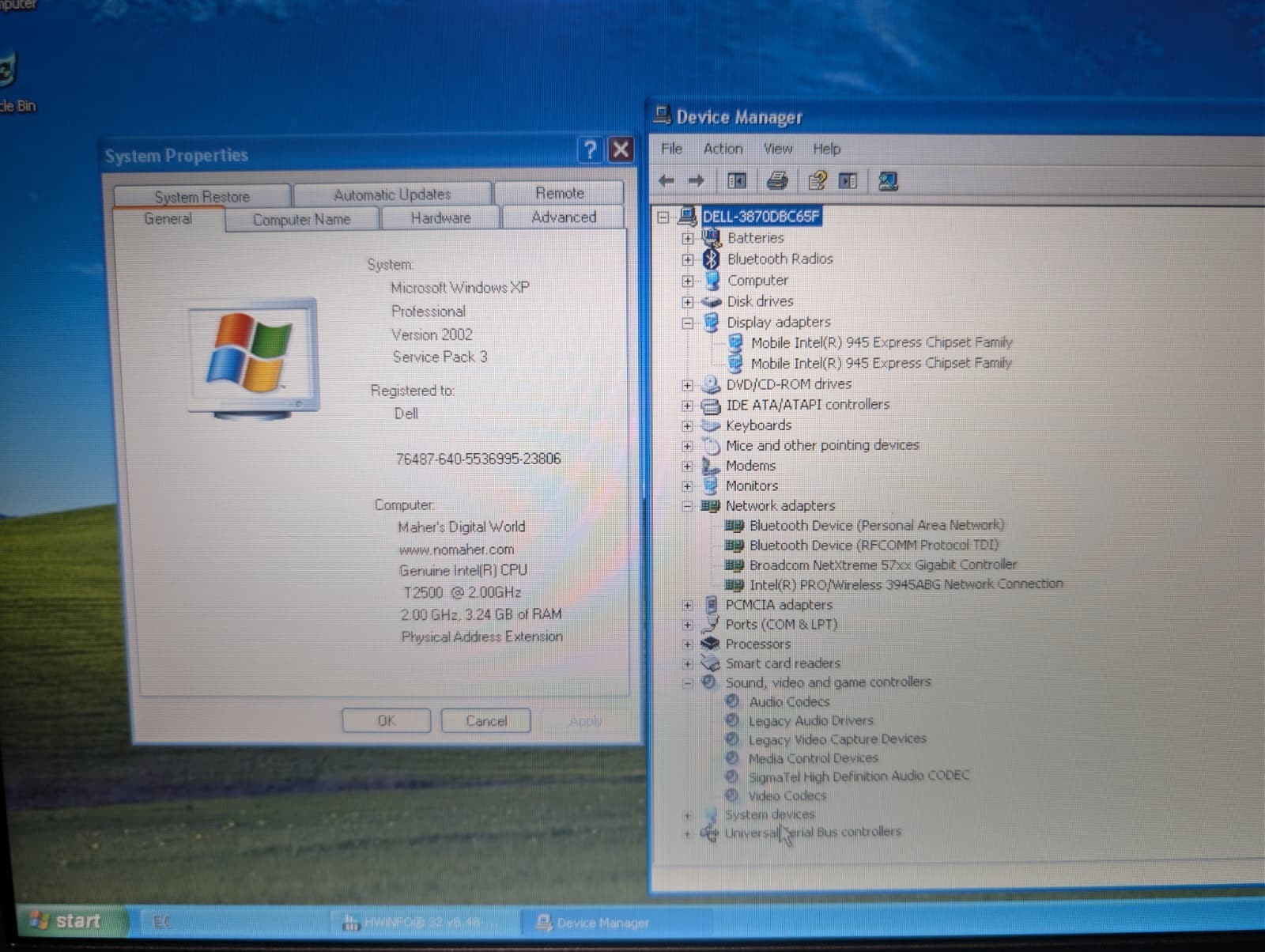Click the show/hide console tree toolbar icon

tap(736, 181)
